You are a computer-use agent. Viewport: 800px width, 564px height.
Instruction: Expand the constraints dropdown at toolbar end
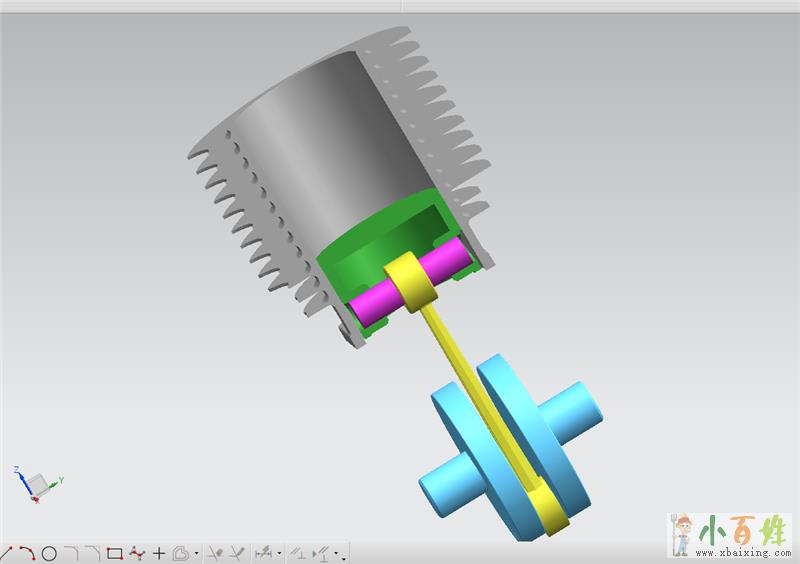(343, 555)
